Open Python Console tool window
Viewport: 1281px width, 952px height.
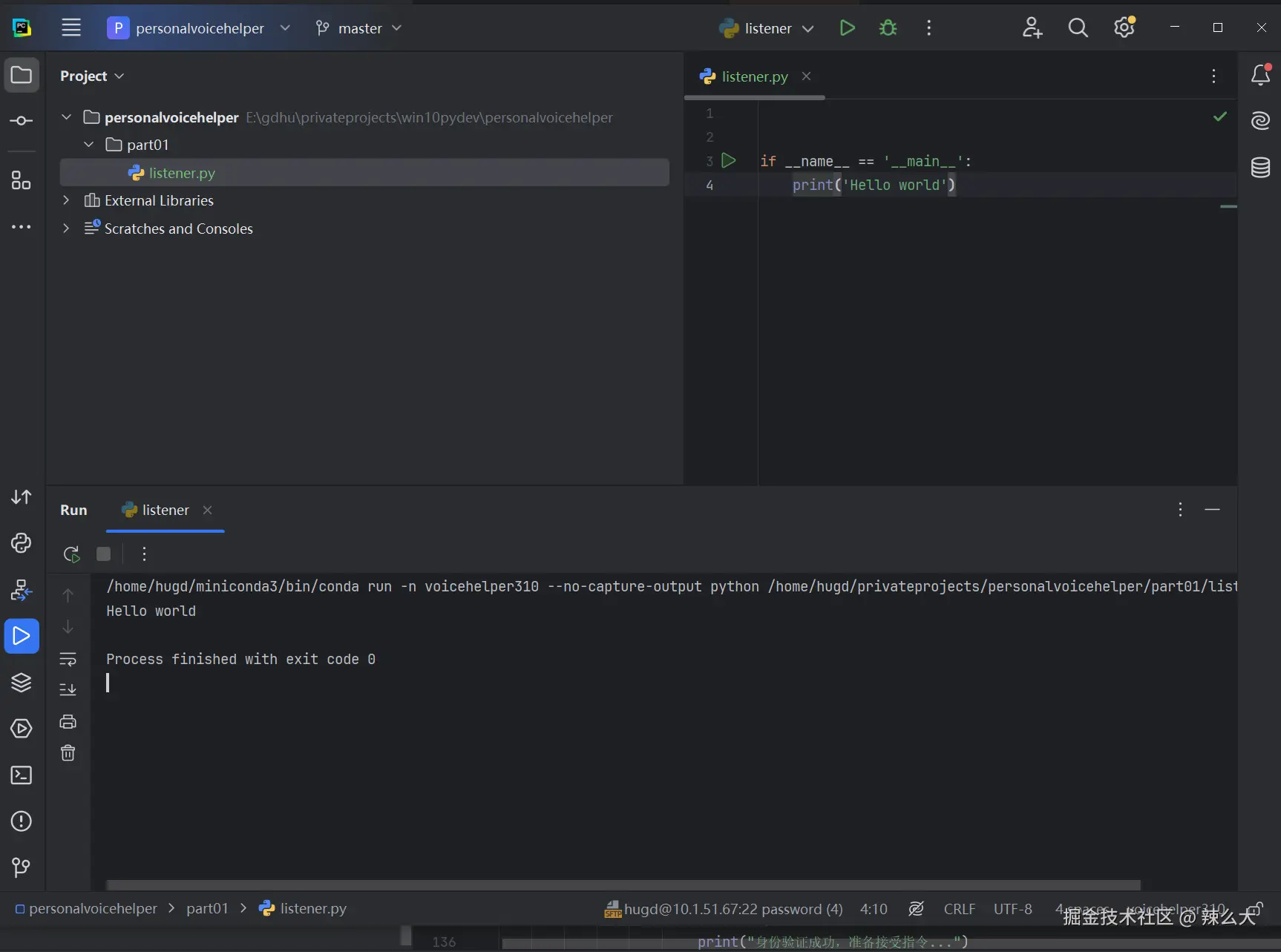click(22, 543)
